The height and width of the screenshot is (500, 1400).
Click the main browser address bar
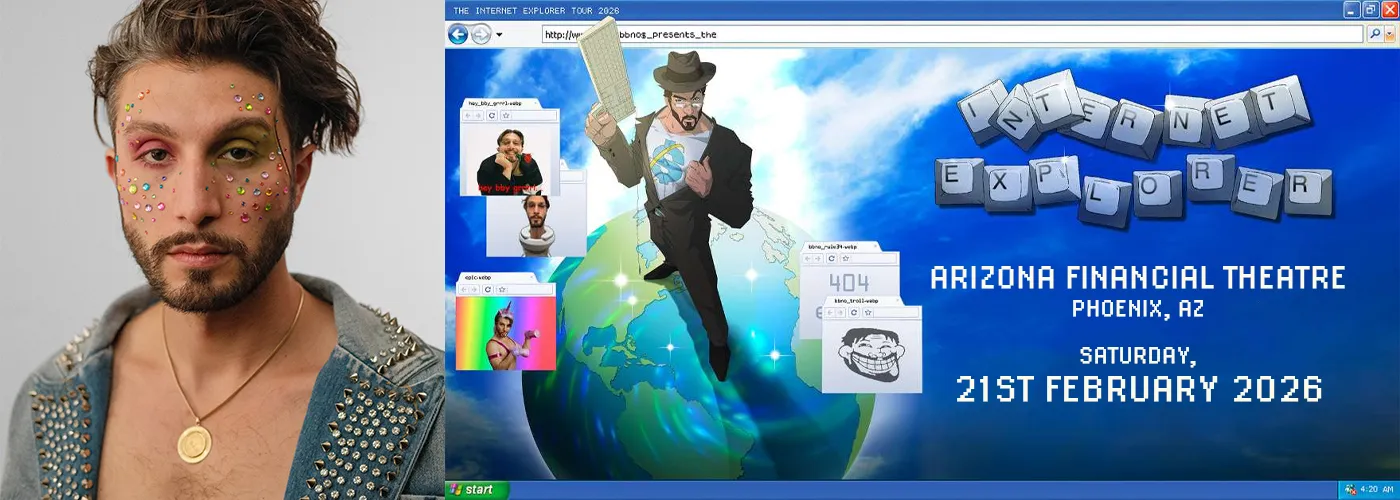point(950,34)
